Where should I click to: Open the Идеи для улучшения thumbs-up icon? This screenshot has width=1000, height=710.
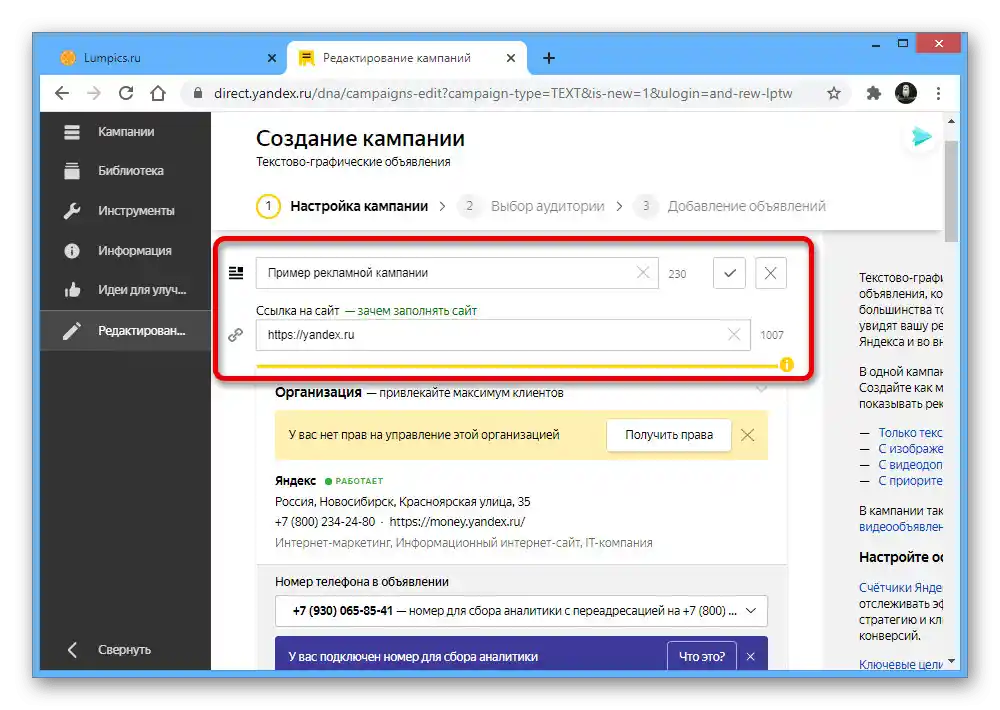tap(72, 290)
